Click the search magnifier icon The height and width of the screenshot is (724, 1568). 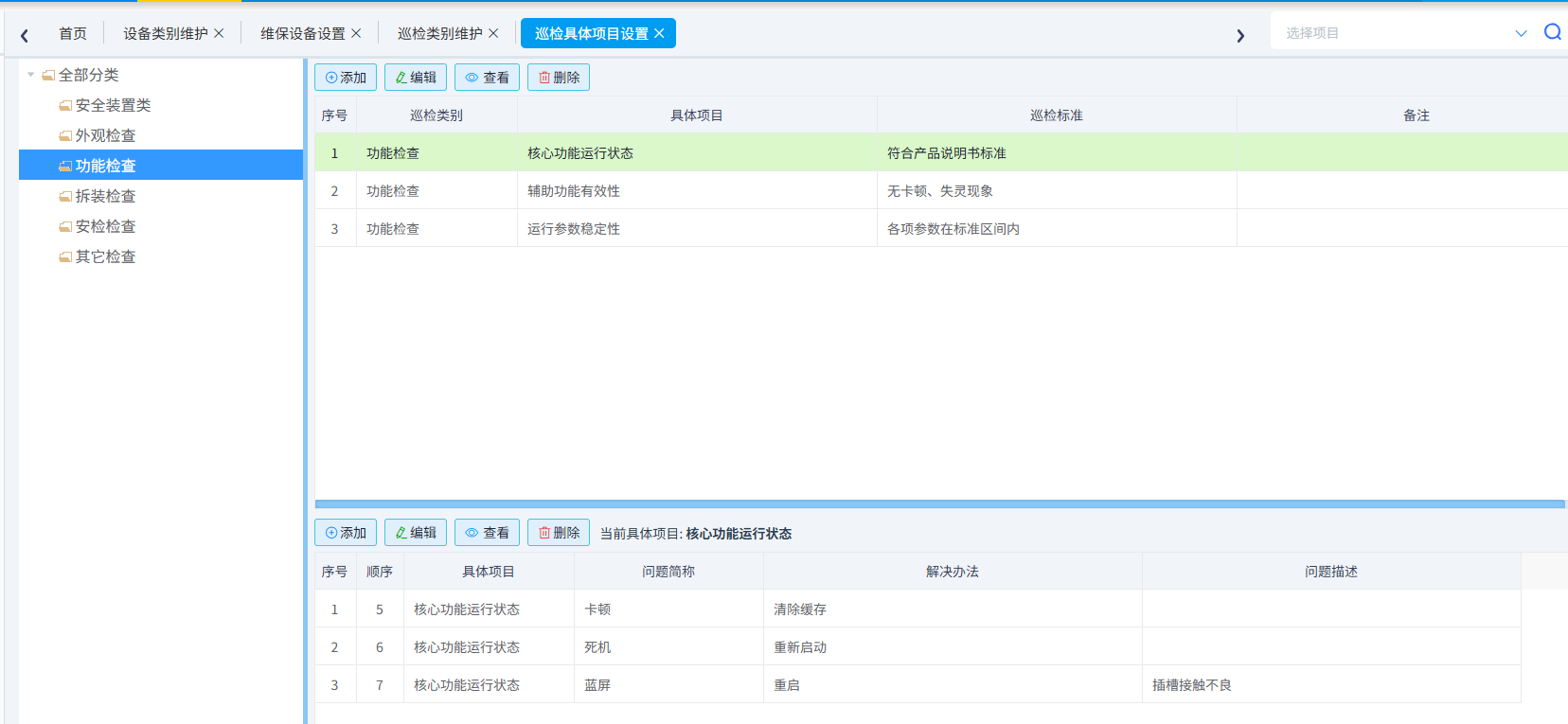pos(1553,32)
